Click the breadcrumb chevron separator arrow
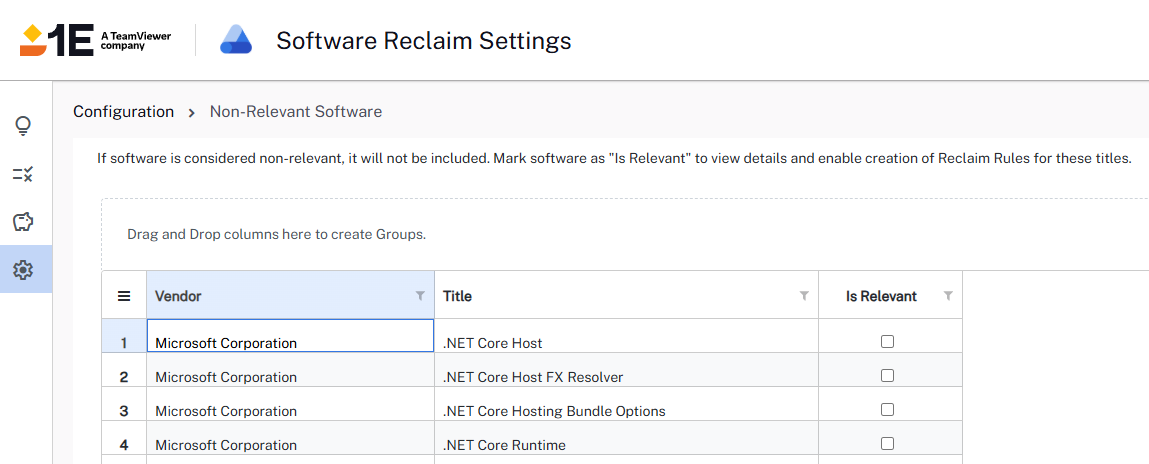The width and height of the screenshot is (1149, 464). [192, 113]
